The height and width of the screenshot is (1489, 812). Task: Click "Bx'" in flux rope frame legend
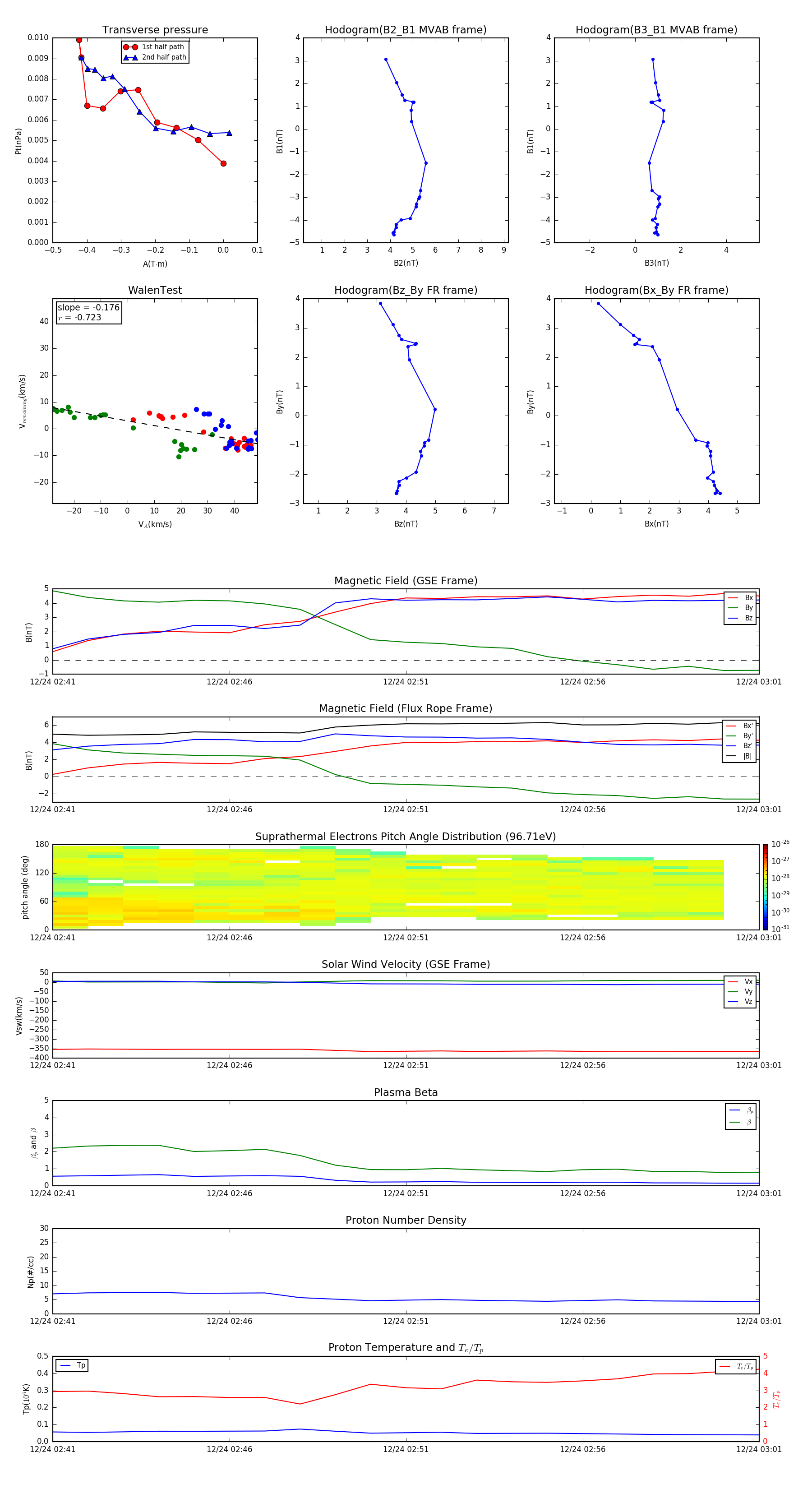pyautogui.click(x=740, y=726)
